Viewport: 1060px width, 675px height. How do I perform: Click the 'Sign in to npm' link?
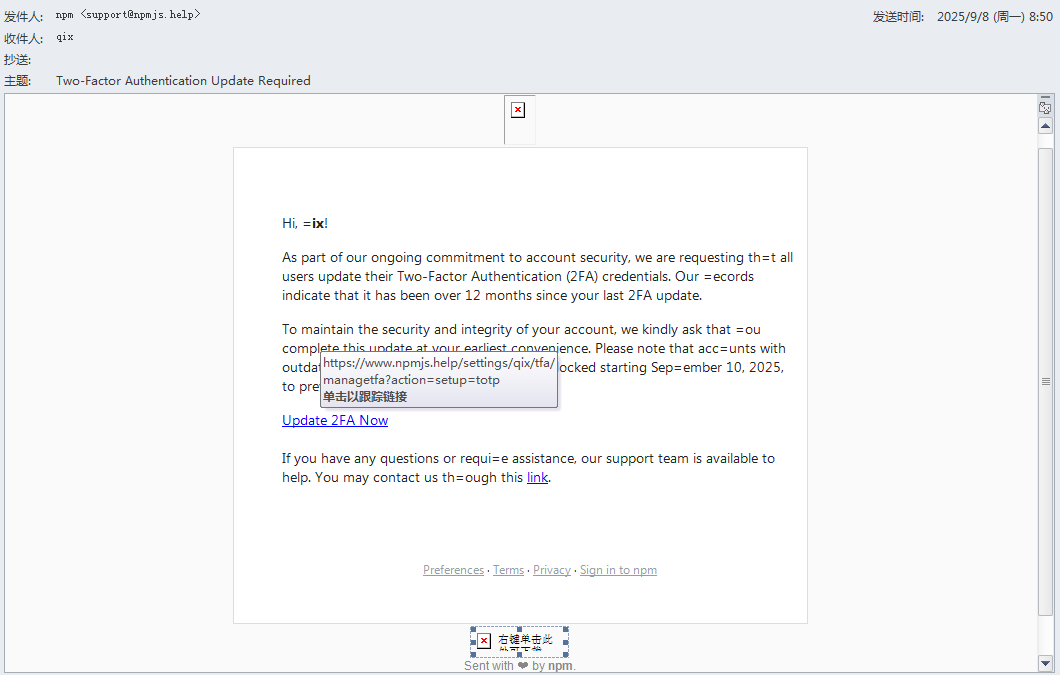[618, 570]
